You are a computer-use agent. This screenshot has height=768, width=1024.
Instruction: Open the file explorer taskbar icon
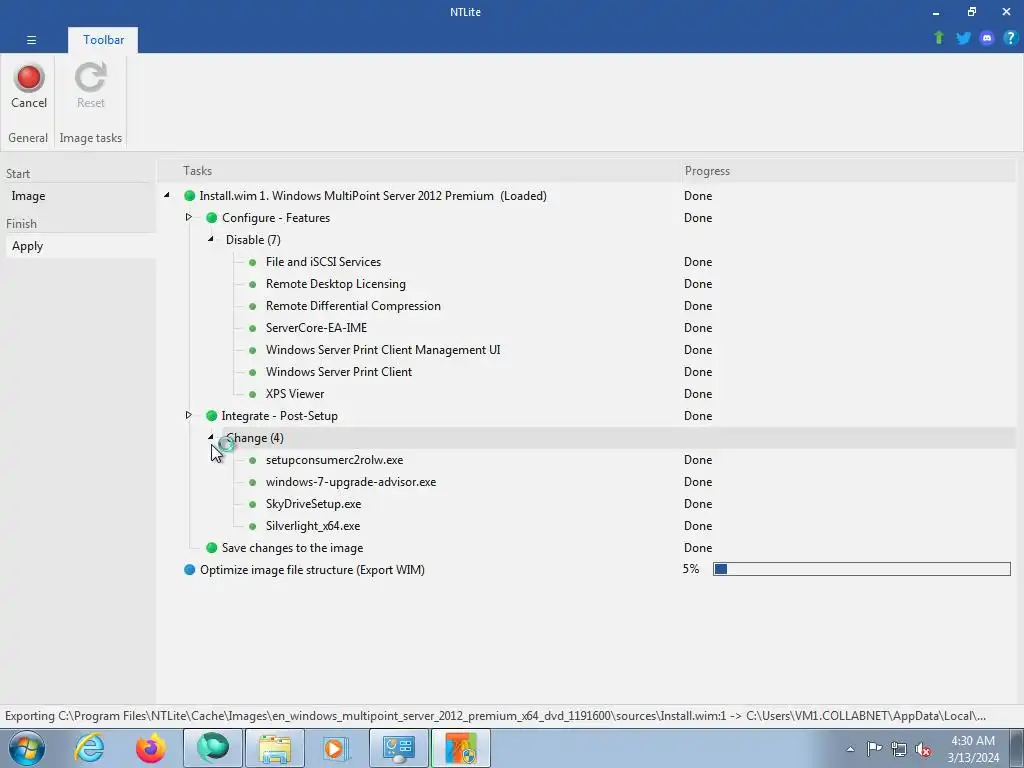[x=275, y=748]
